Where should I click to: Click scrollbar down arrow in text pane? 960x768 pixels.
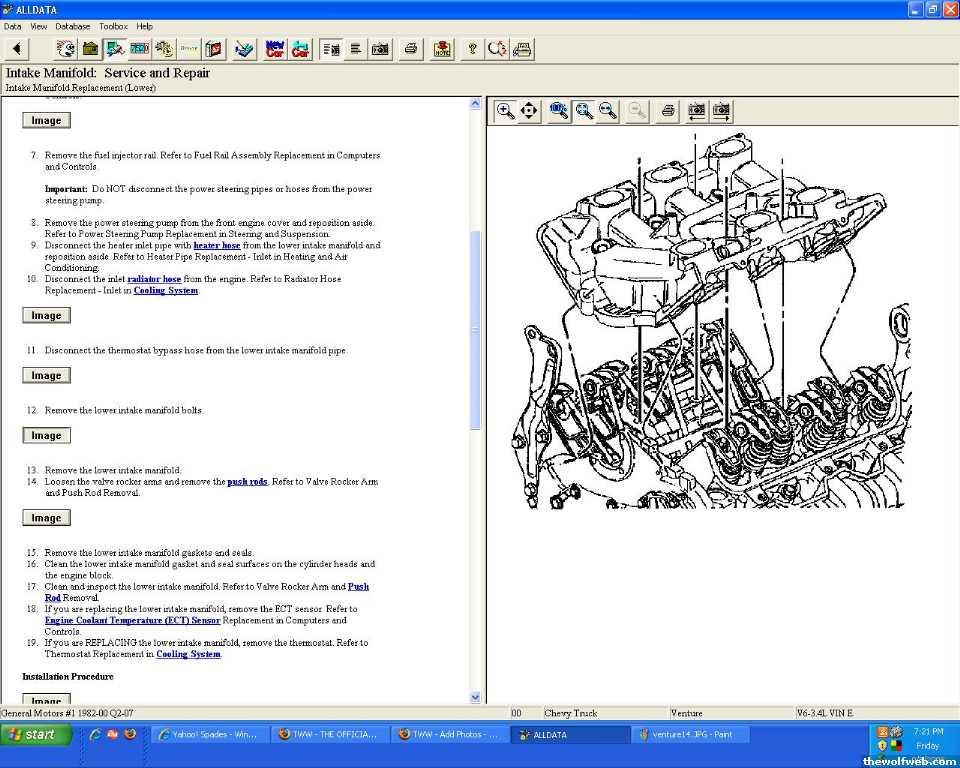pyautogui.click(x=475, y=697)
